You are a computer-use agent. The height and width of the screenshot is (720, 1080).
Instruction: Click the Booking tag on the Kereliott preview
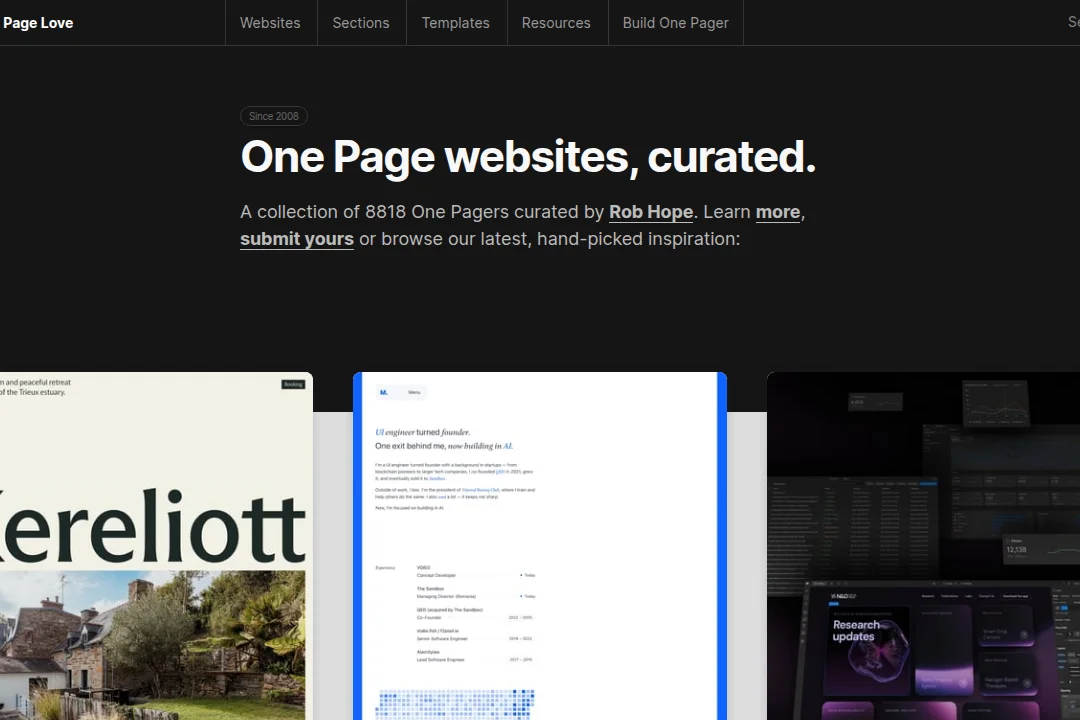pyautogui.click(x=293, y=384)
